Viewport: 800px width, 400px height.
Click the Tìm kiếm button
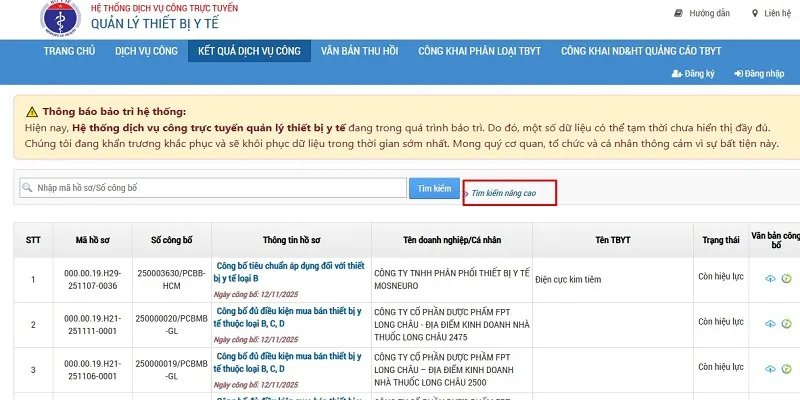tap(434, 188)
